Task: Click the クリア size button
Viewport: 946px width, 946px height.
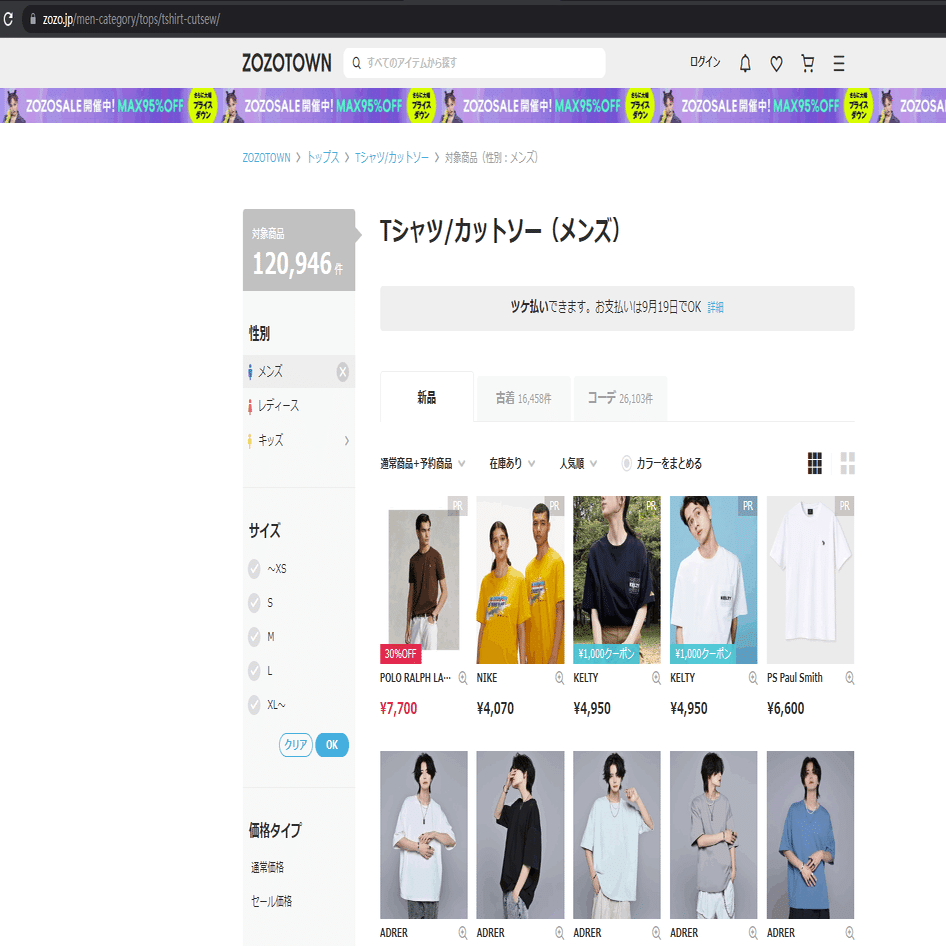Action: coord(296,745)
